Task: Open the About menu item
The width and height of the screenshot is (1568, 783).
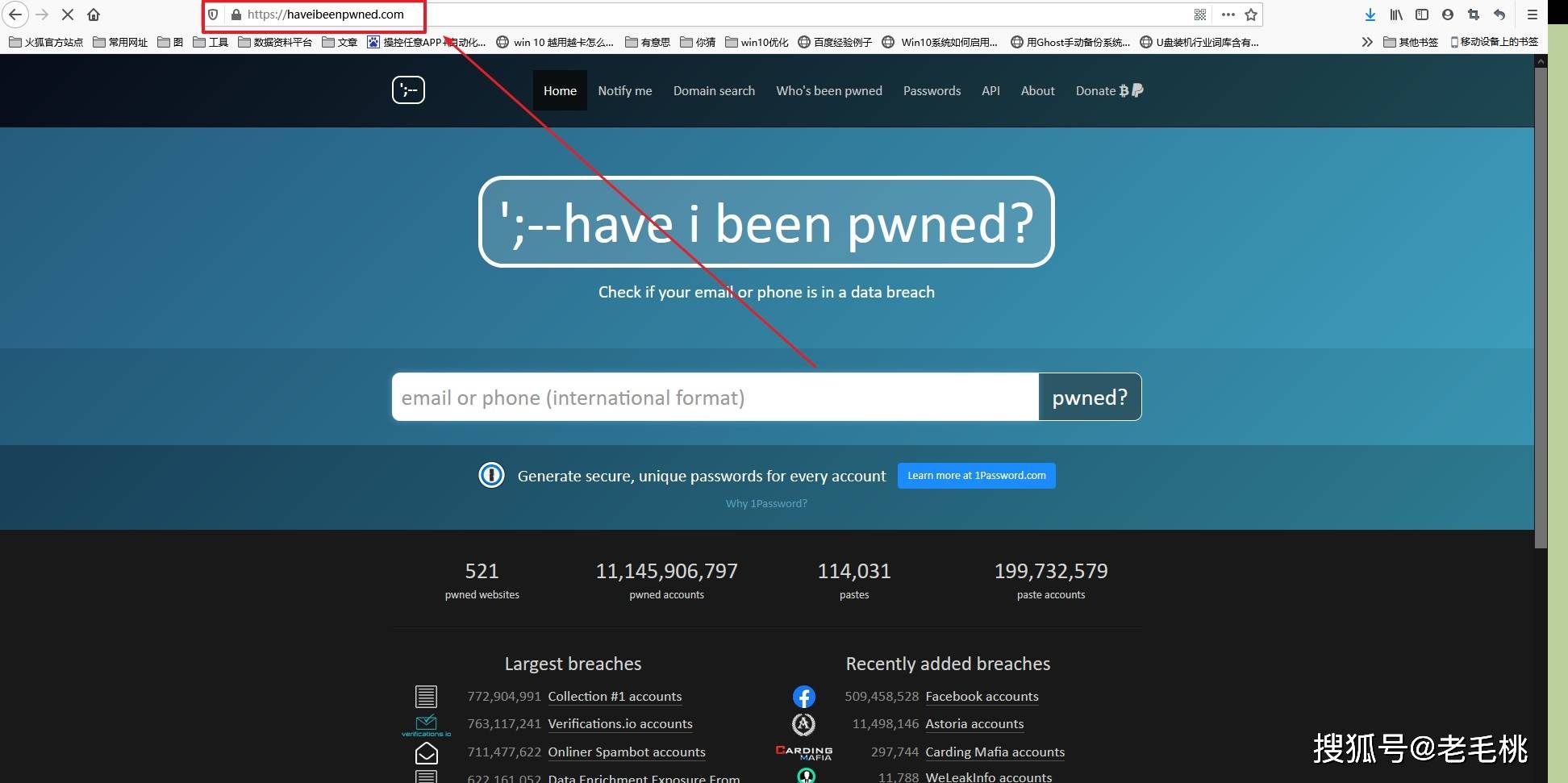Action: (1037, 90)
